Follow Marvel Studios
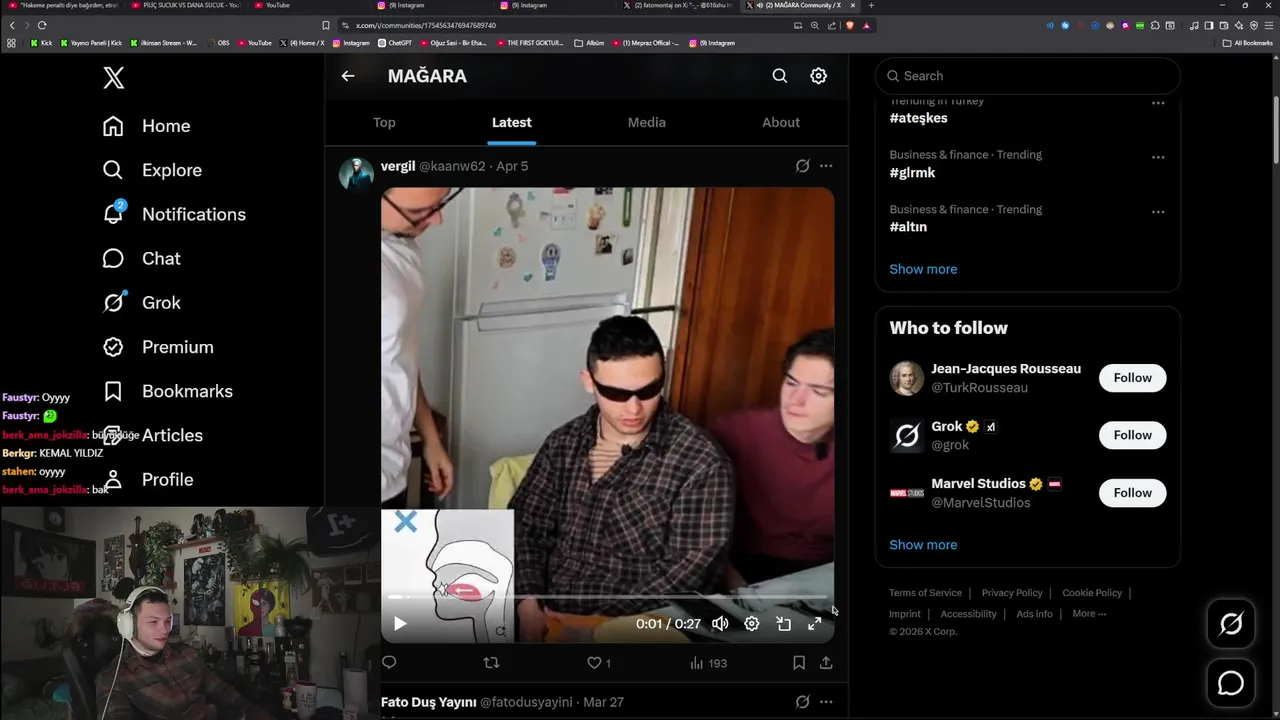The image size is (1280, 720). [1133, 493]
